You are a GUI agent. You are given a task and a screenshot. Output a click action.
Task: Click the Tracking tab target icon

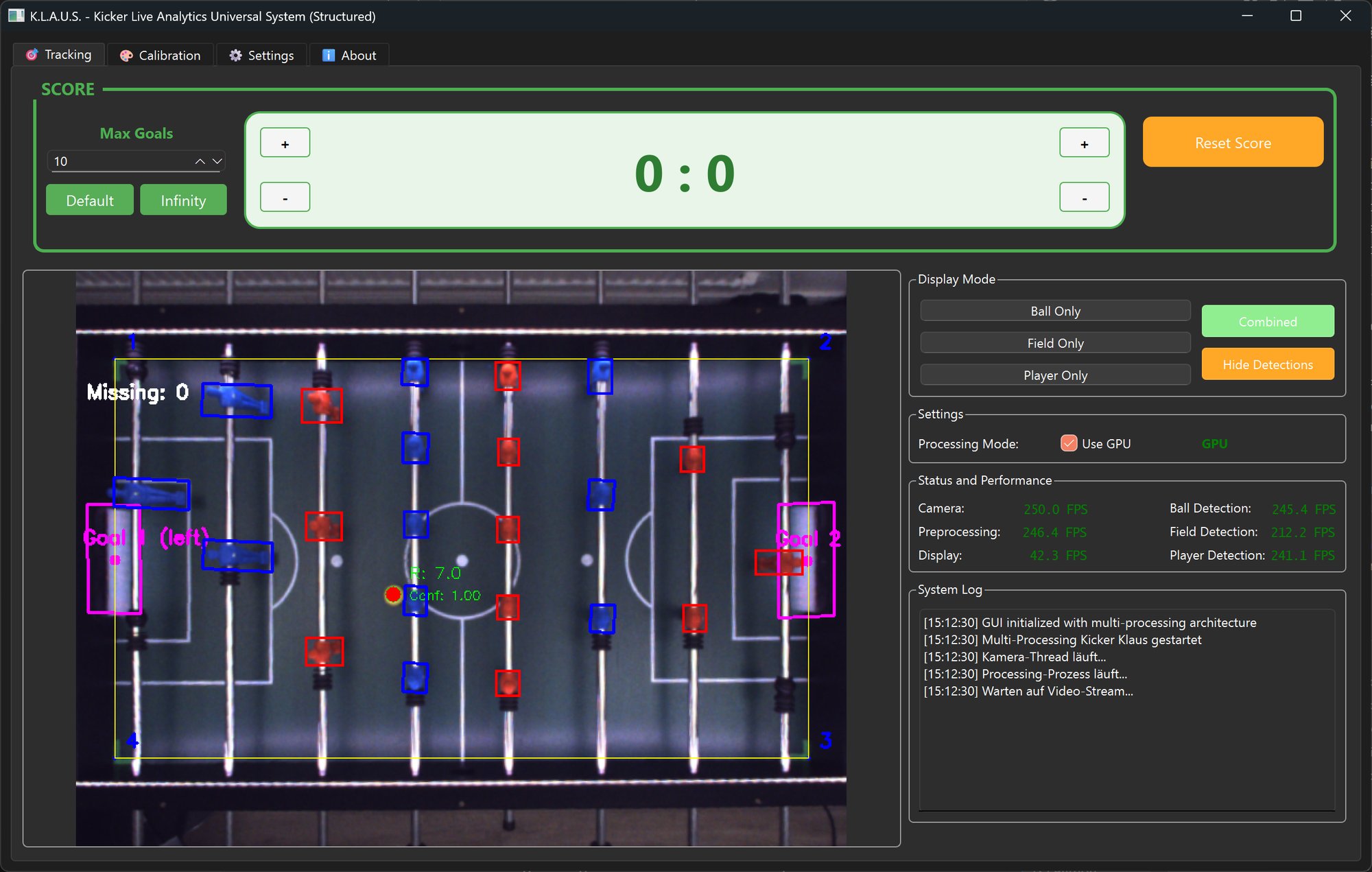(32, 55)
